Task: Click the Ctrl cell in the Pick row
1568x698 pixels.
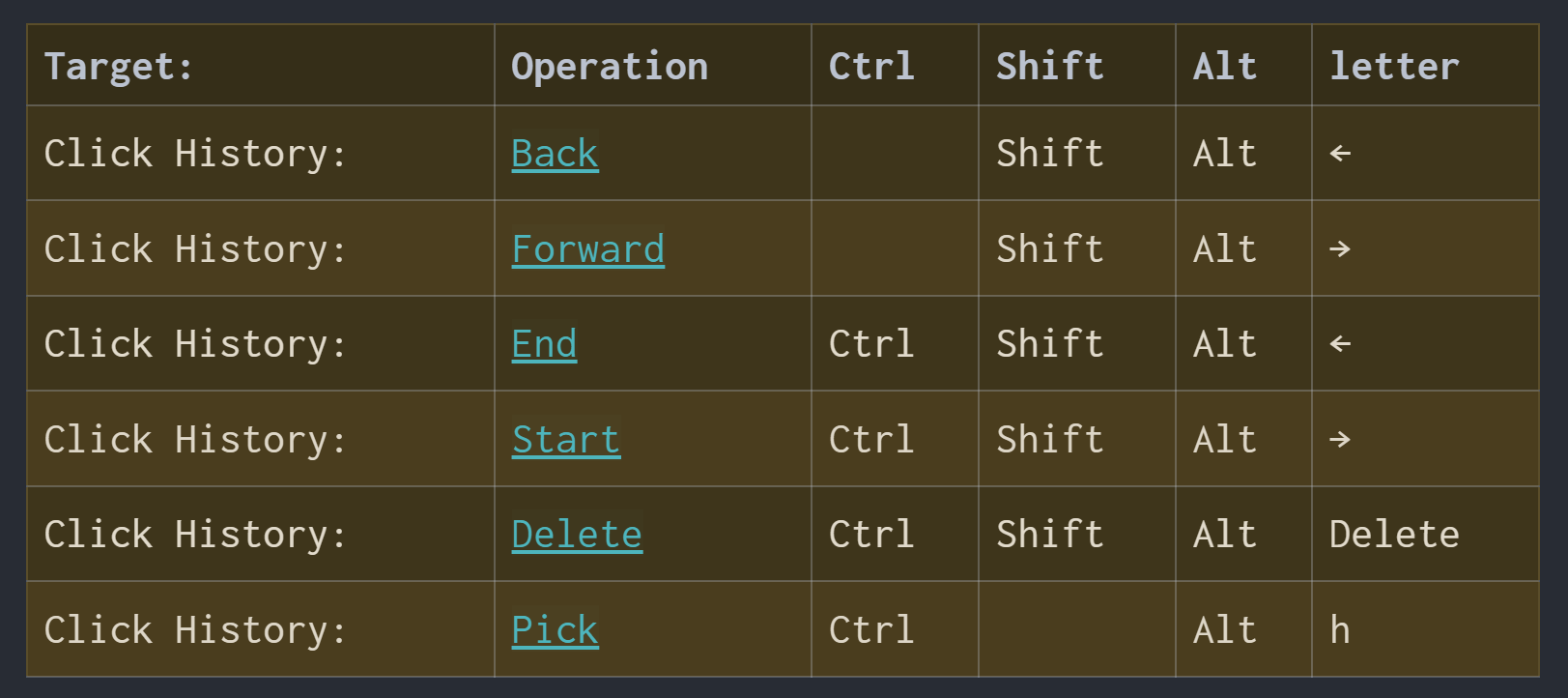Action: click(871, 630)
